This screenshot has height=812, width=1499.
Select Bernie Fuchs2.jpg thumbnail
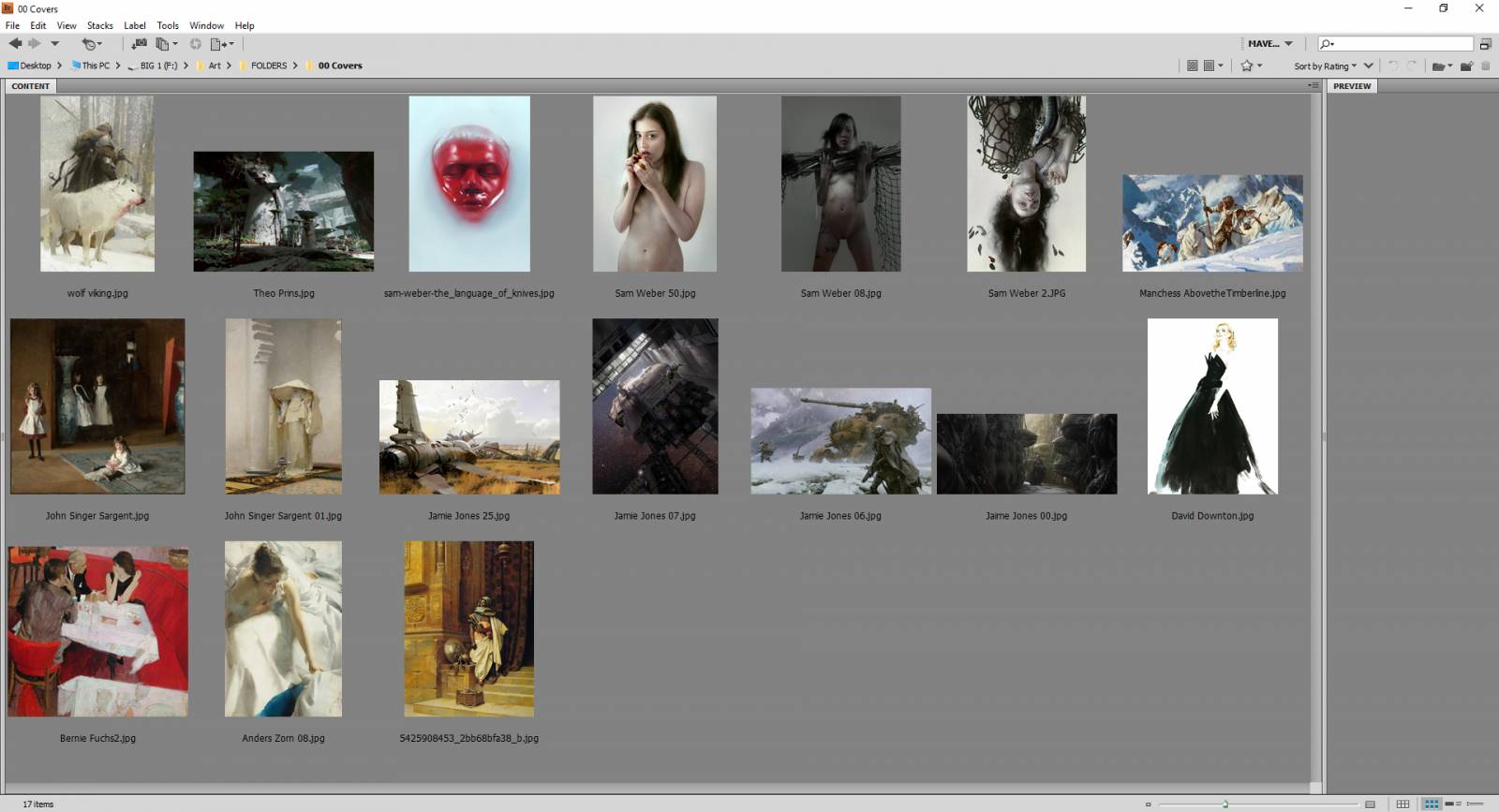pos(97,632)
